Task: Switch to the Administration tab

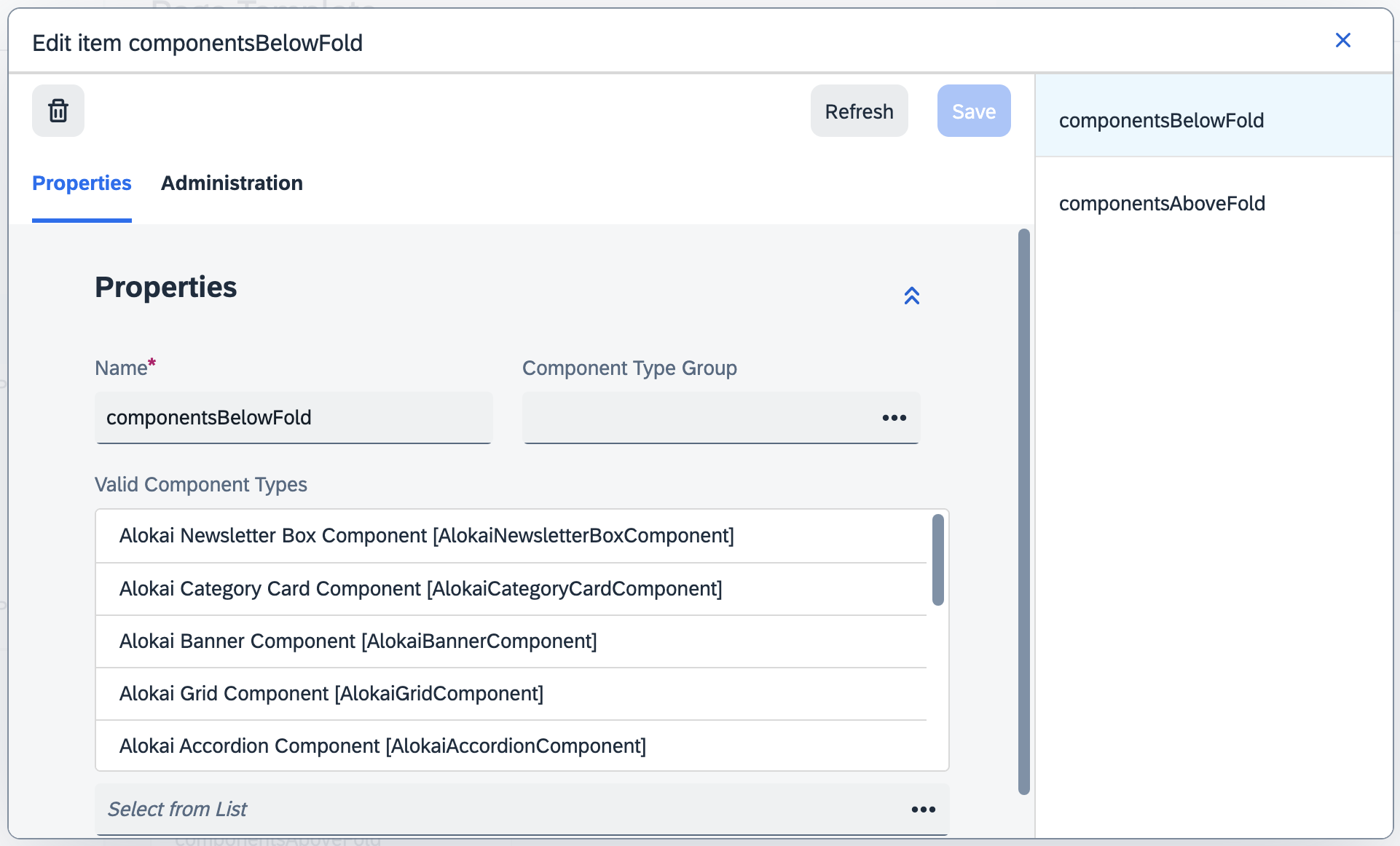Action: (x=232, y=183)
